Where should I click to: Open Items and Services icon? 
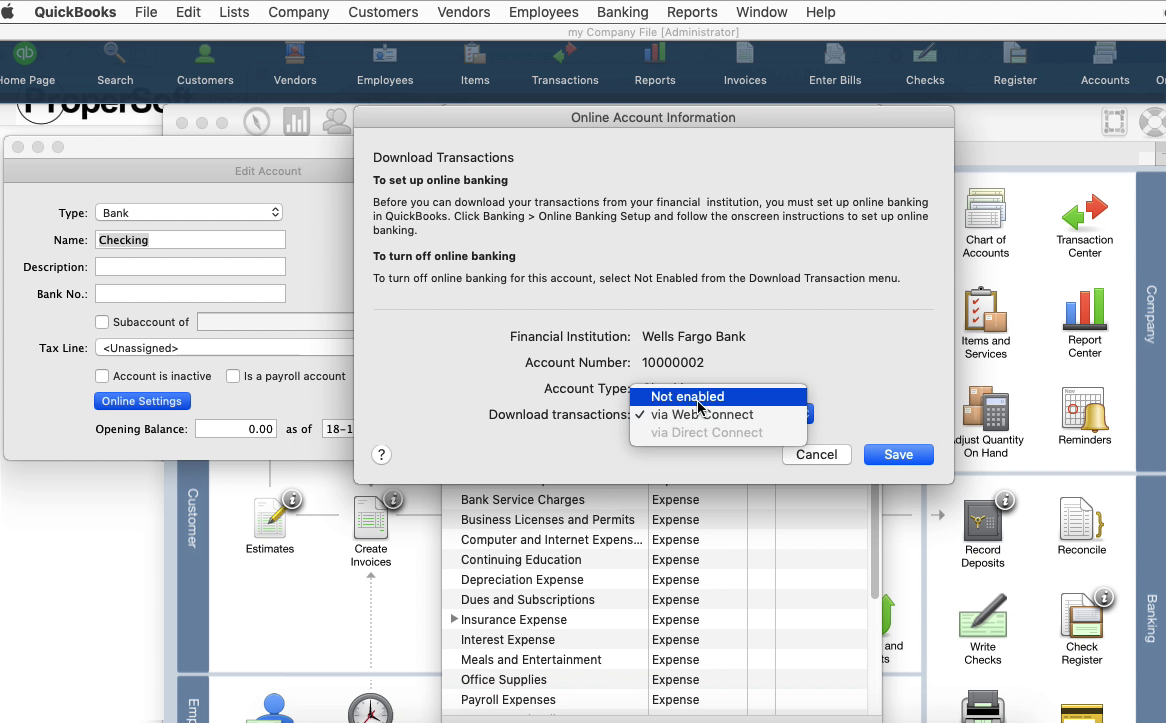pos(985,324)
